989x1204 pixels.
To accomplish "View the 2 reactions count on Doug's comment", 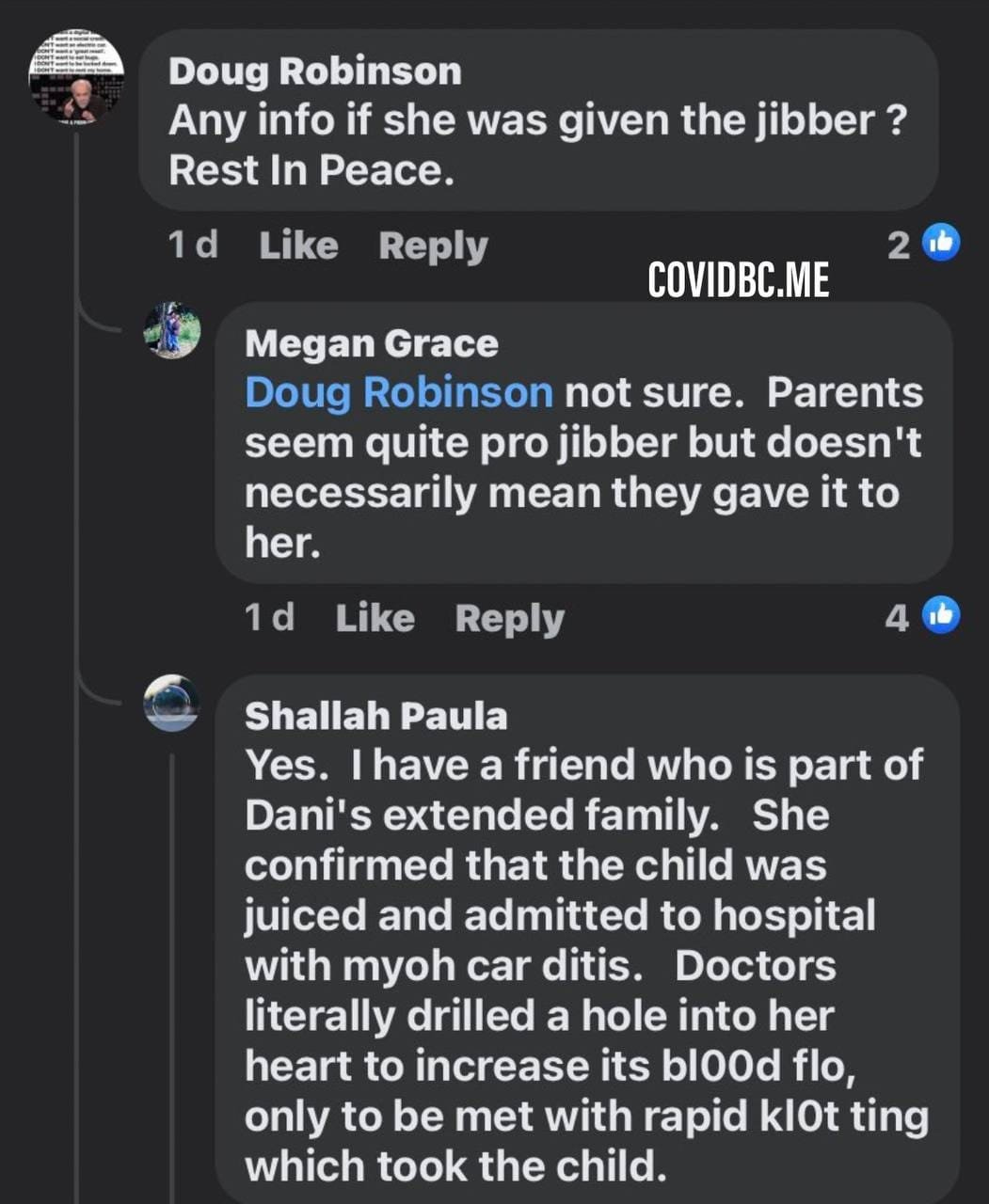I will 899,246.
